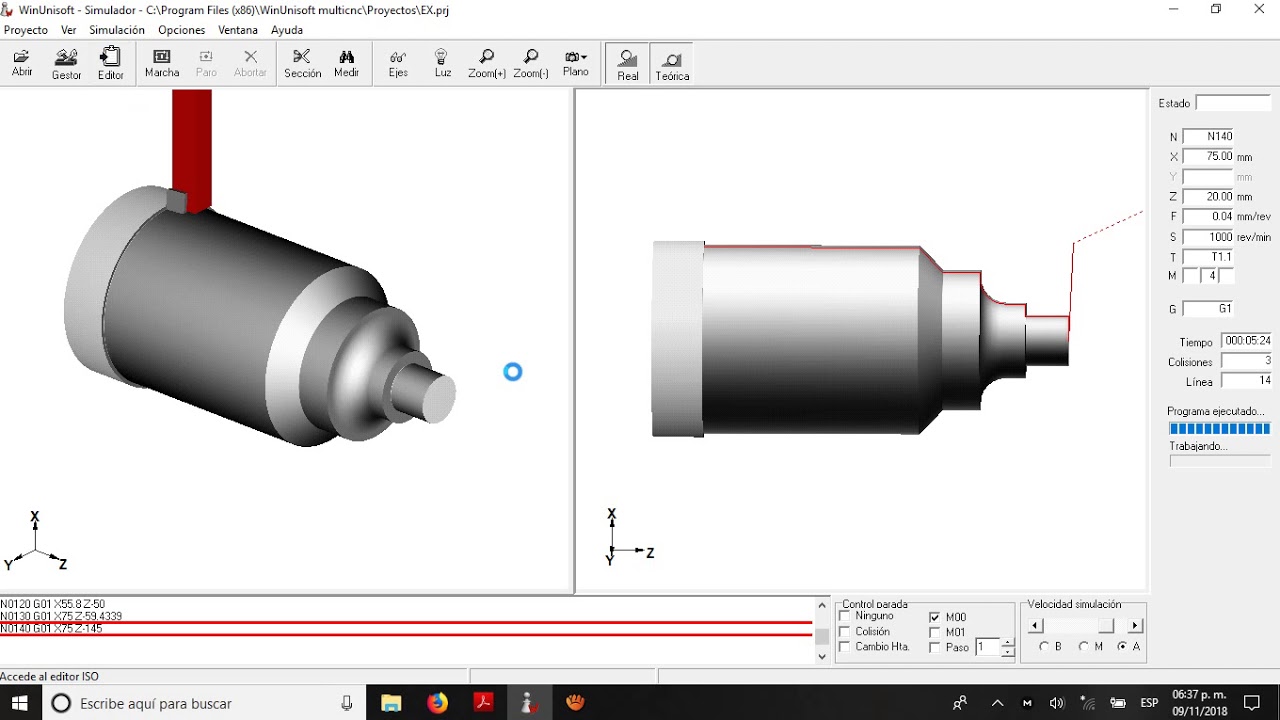Image resolution: width=1280 pixels, height=720 pixels.
Task: Open the Plano view dropdown
Action: coord(576,64)
